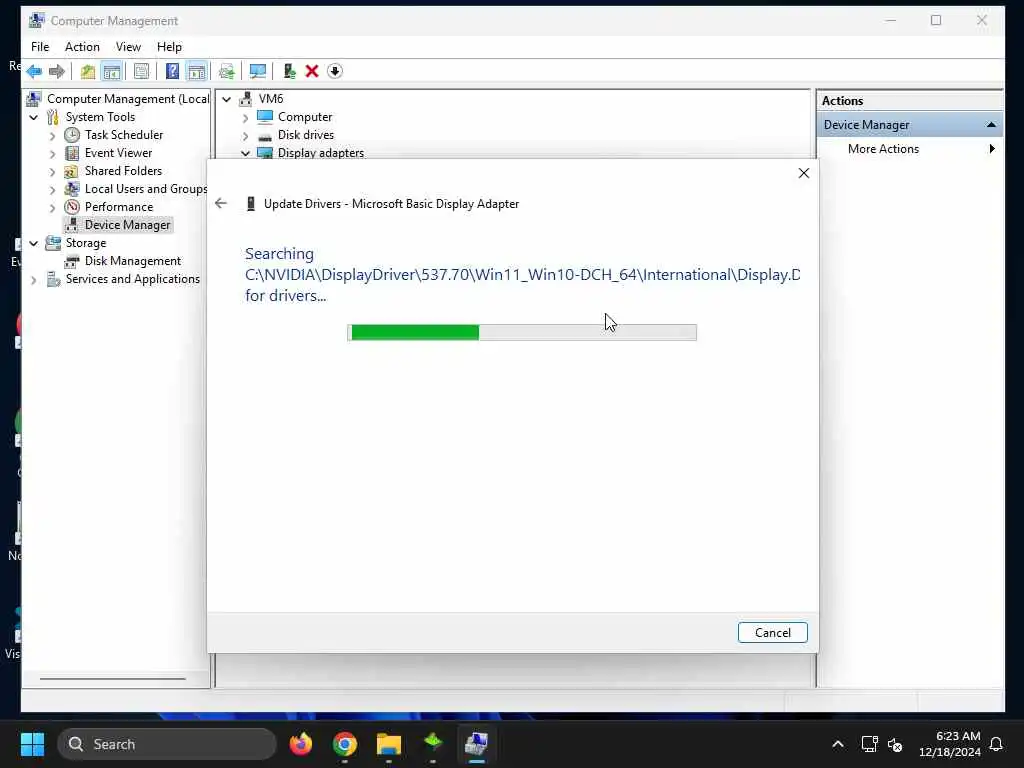Image resolution: width=1024 pixels, height=768 pixels.
Task: Expand the Event Viewer node
Action: click(53, 154)
